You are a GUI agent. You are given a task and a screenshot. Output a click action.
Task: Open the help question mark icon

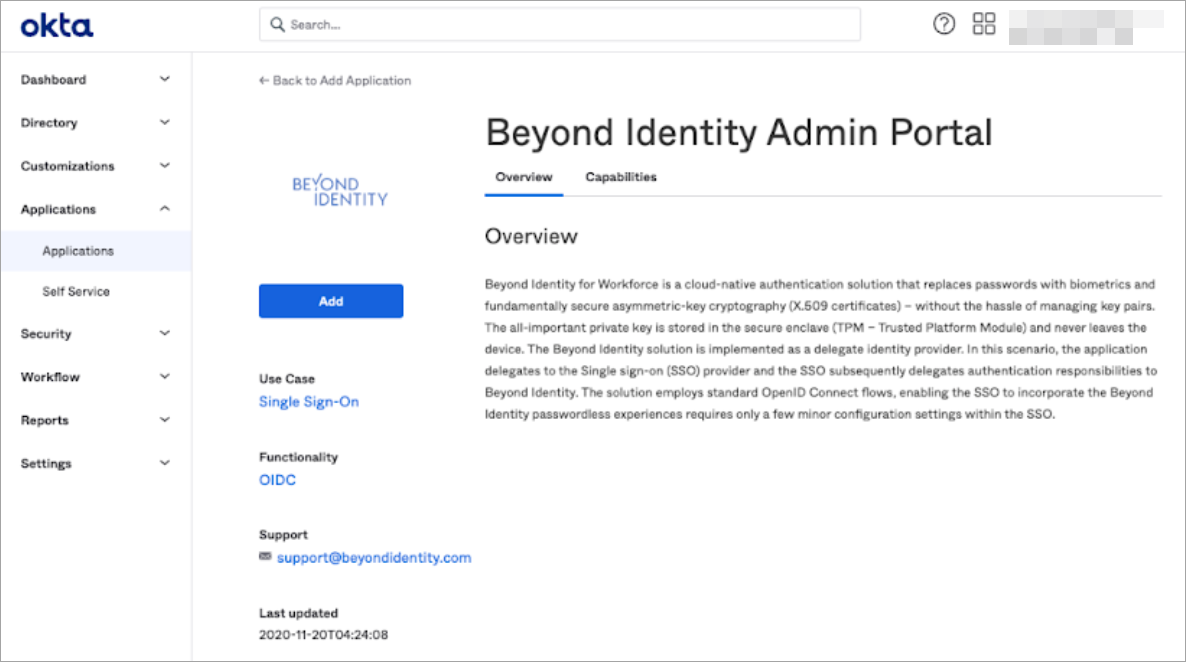[x=943, y=23]
